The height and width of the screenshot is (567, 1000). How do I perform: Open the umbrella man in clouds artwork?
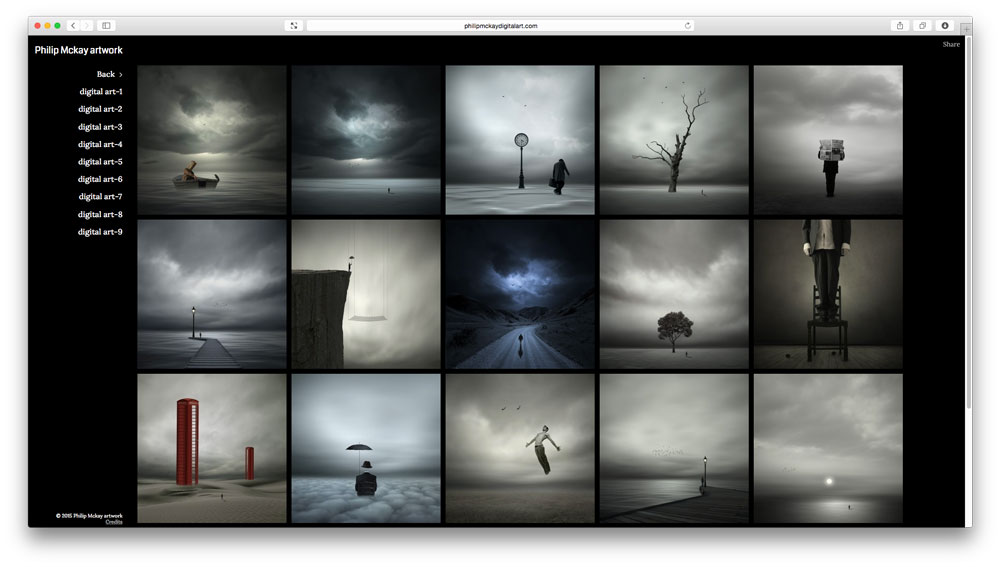[366, 448]
